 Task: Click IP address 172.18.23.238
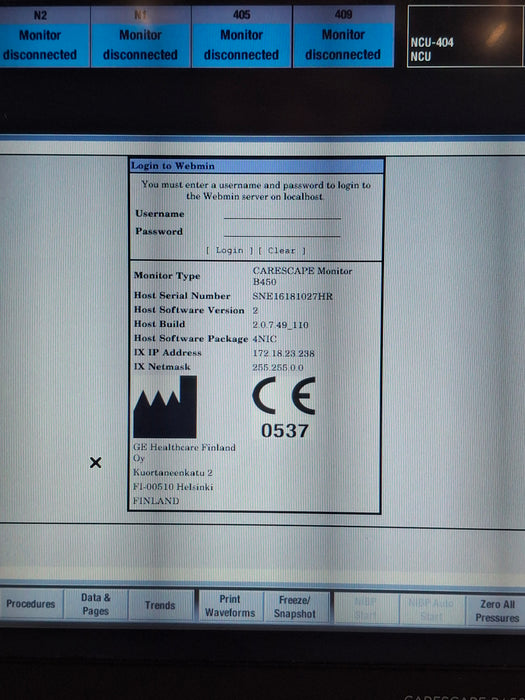(x=283, y=354)
